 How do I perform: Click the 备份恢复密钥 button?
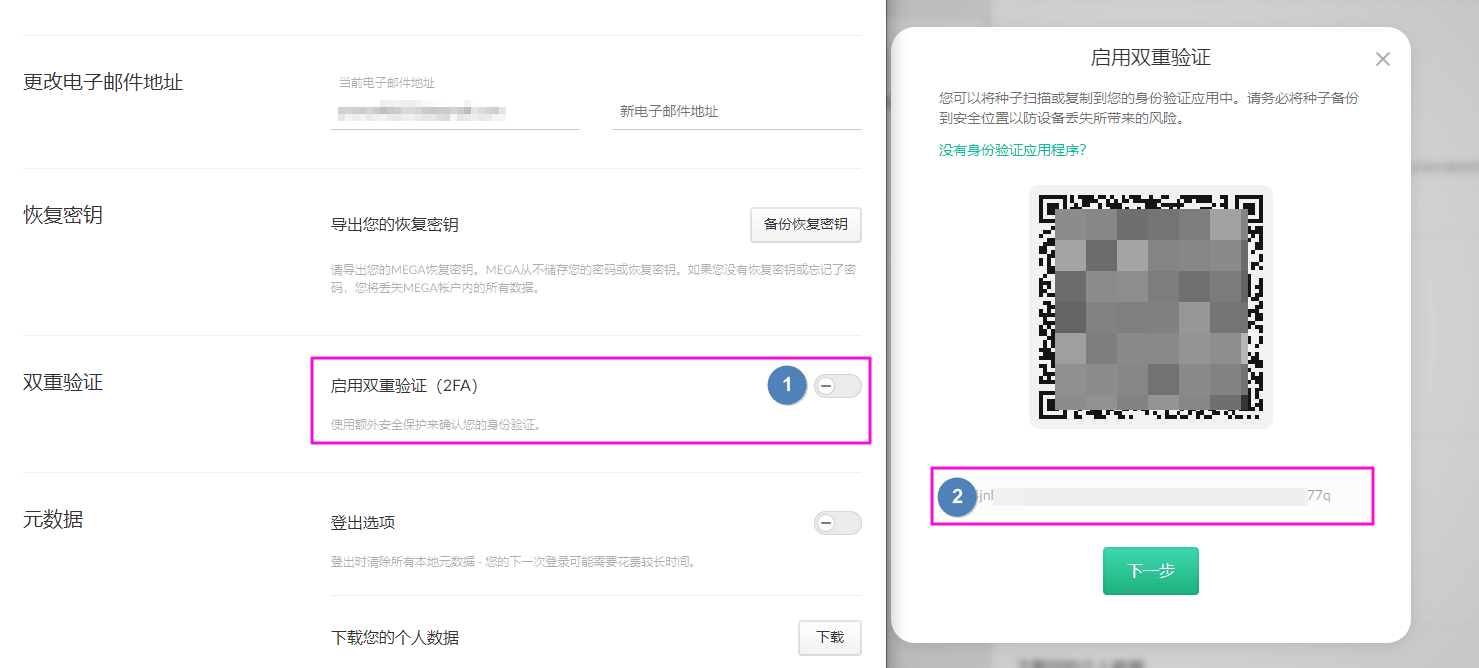tap(805, 225)
